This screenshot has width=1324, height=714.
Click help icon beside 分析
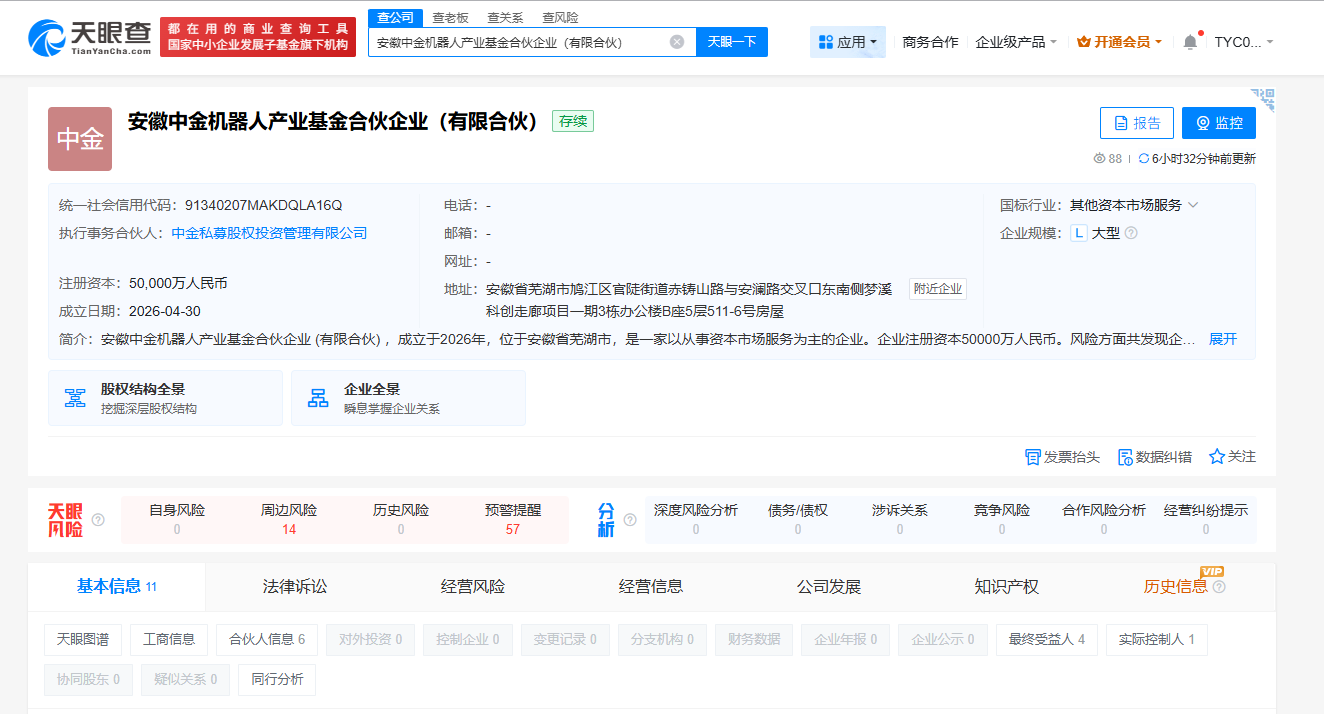pyautogui.click(x=630, y=520)
